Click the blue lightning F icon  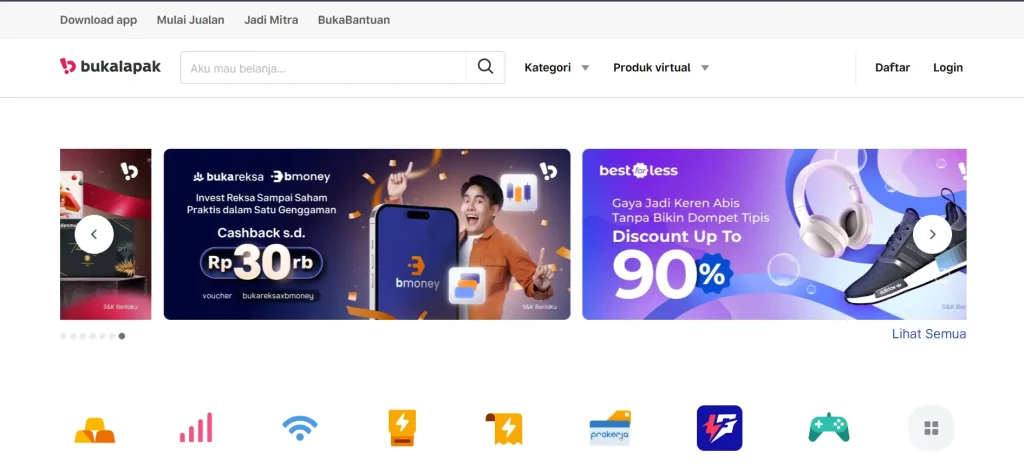coord(720,428)
